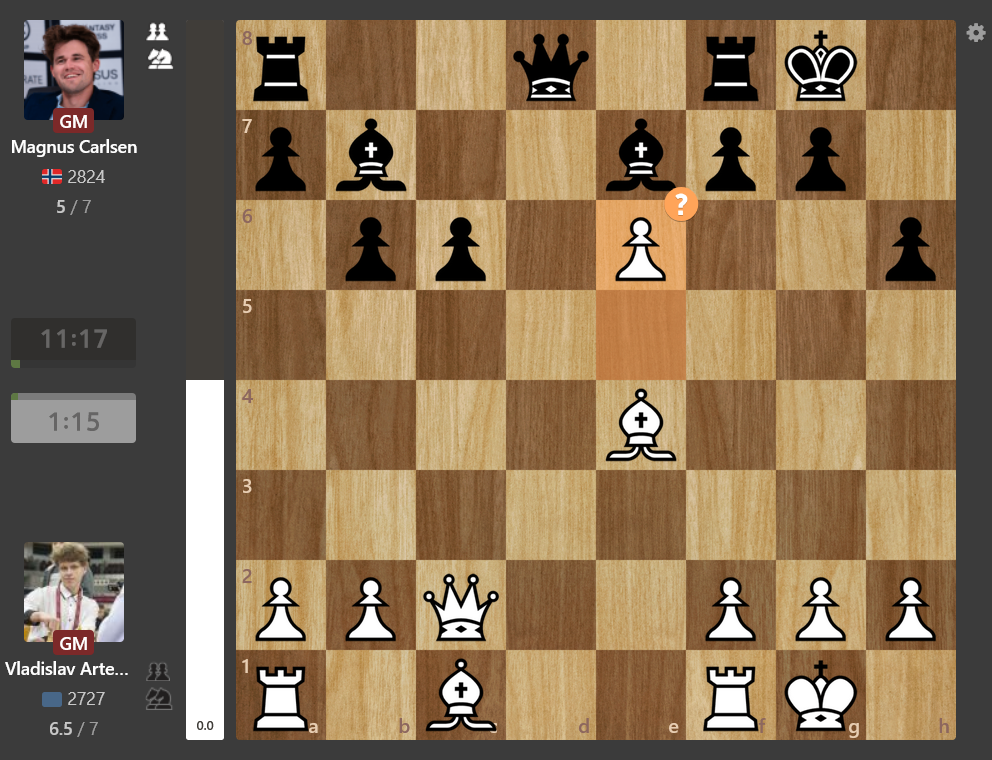Select the black pawn on g7

[821, 159]
